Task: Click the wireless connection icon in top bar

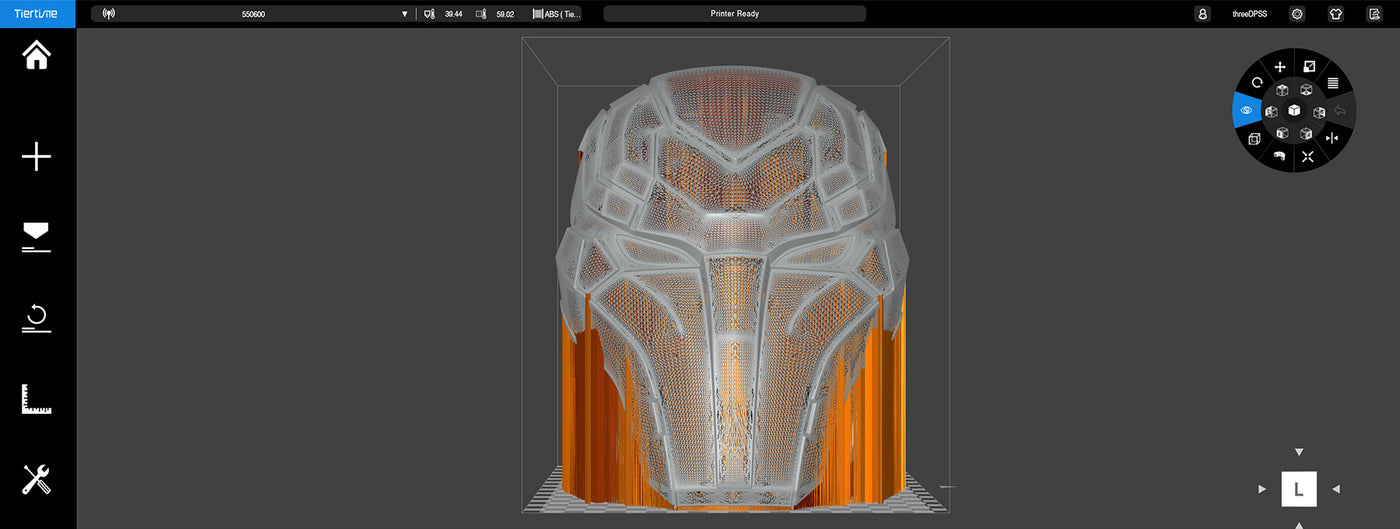Action: pos(109,14)
